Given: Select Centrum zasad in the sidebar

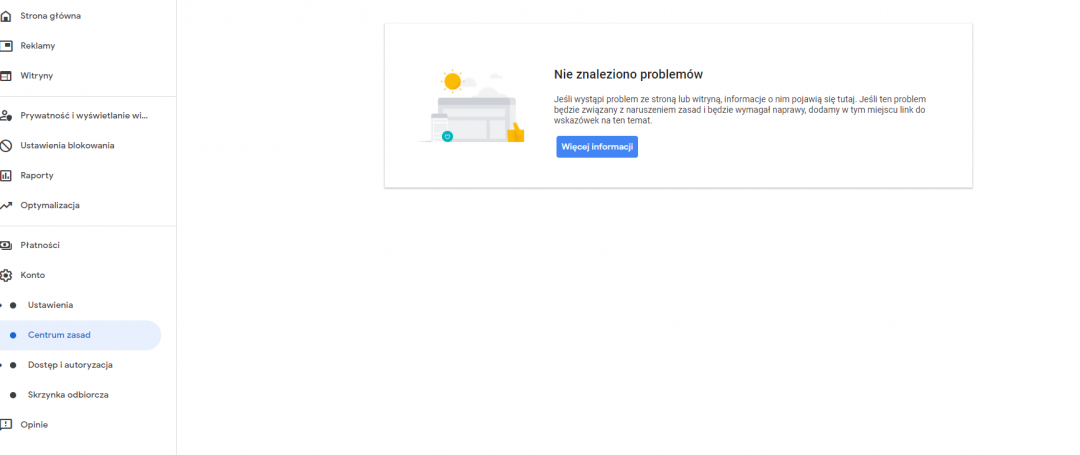Looking at the screenshot, I should (x=59, y=335).
